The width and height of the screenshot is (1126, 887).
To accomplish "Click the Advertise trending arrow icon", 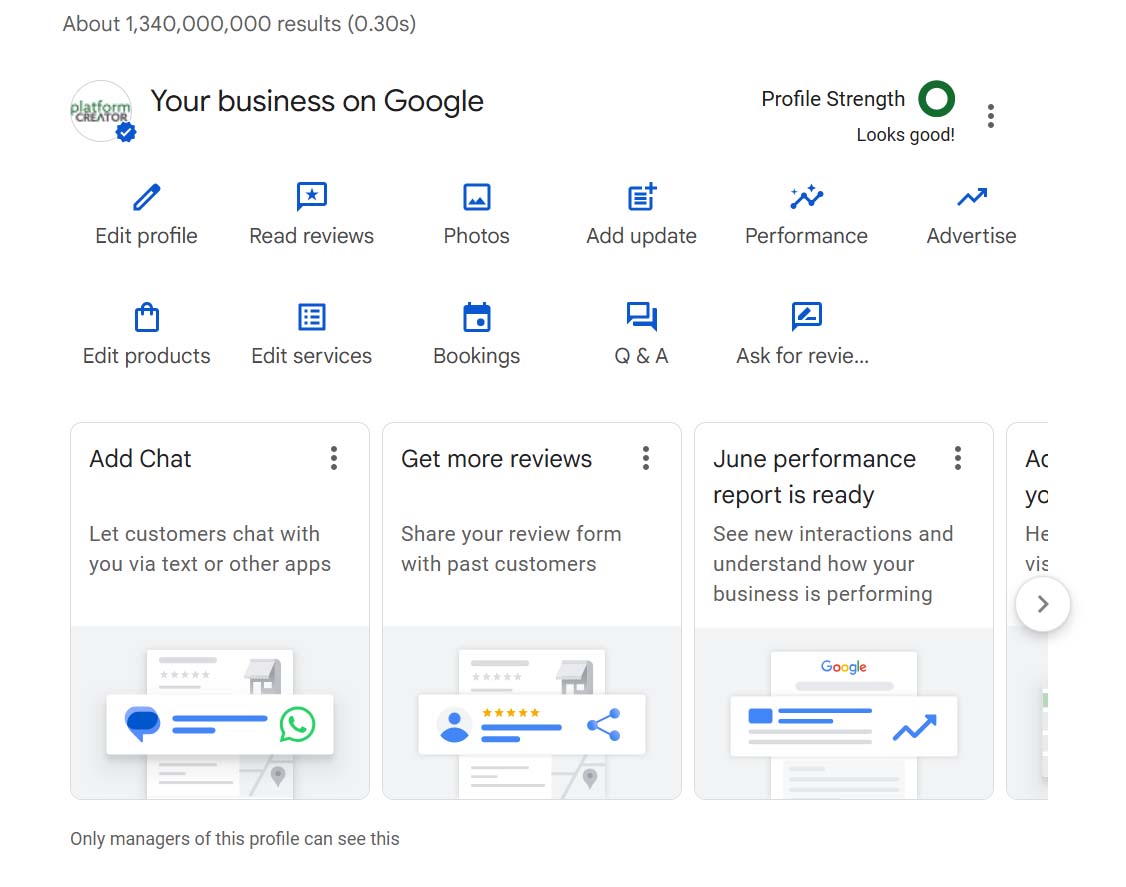I will coord(972,197).
